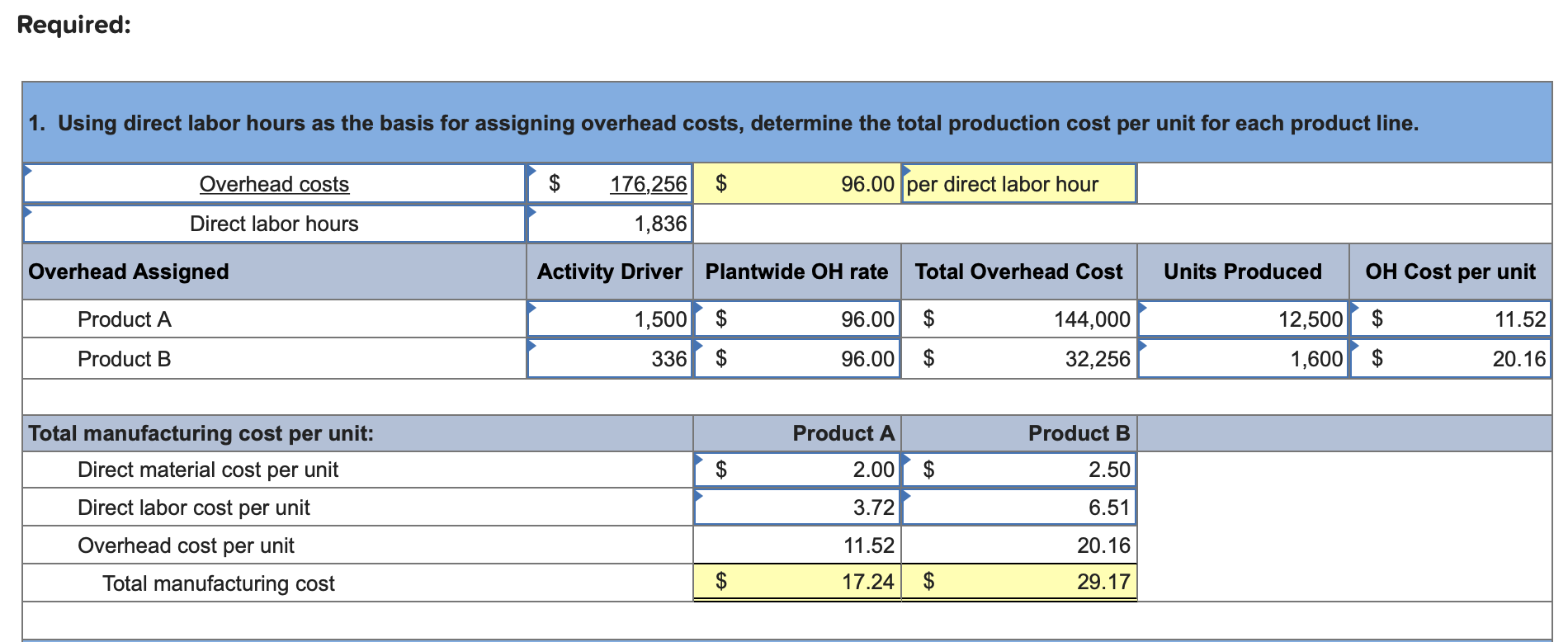
Task: Edit Product A units produced 12,500
Action: (x=1243, y=319)
